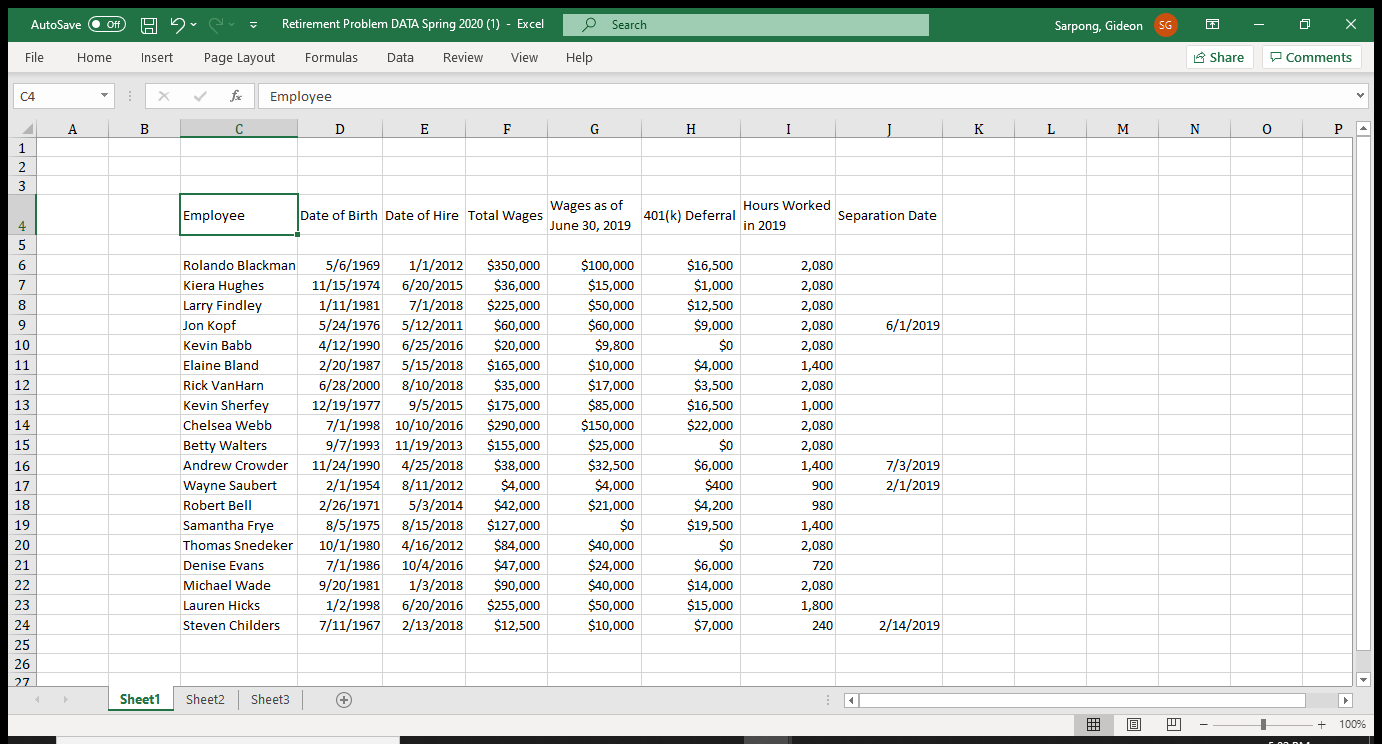Image resolution: width=1382 pixels, height=744 pixels.
Task: Select row 9 header
Action: click(23, 325)
